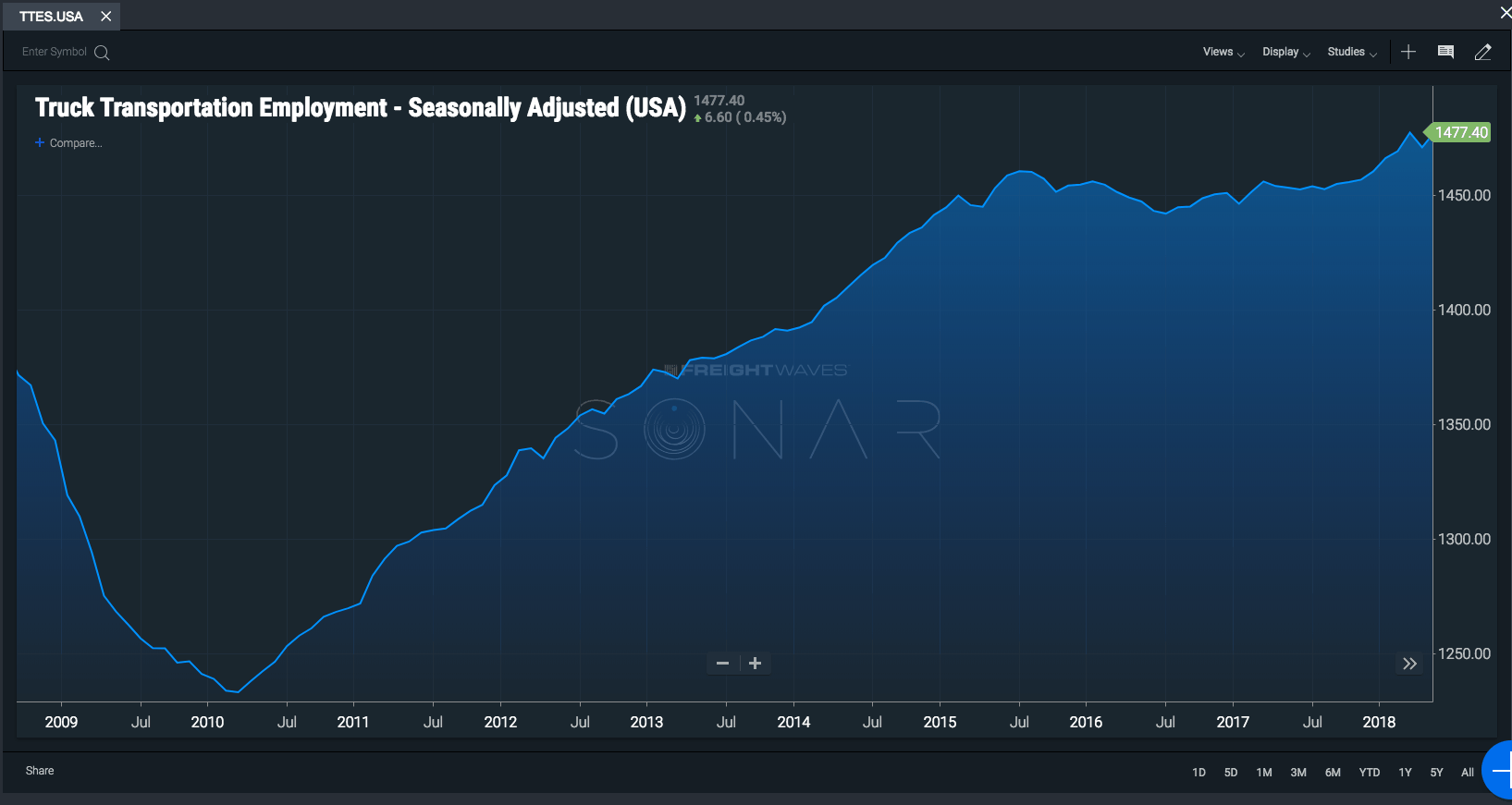Open the Display dropdown

click(x=1286, y=52)
